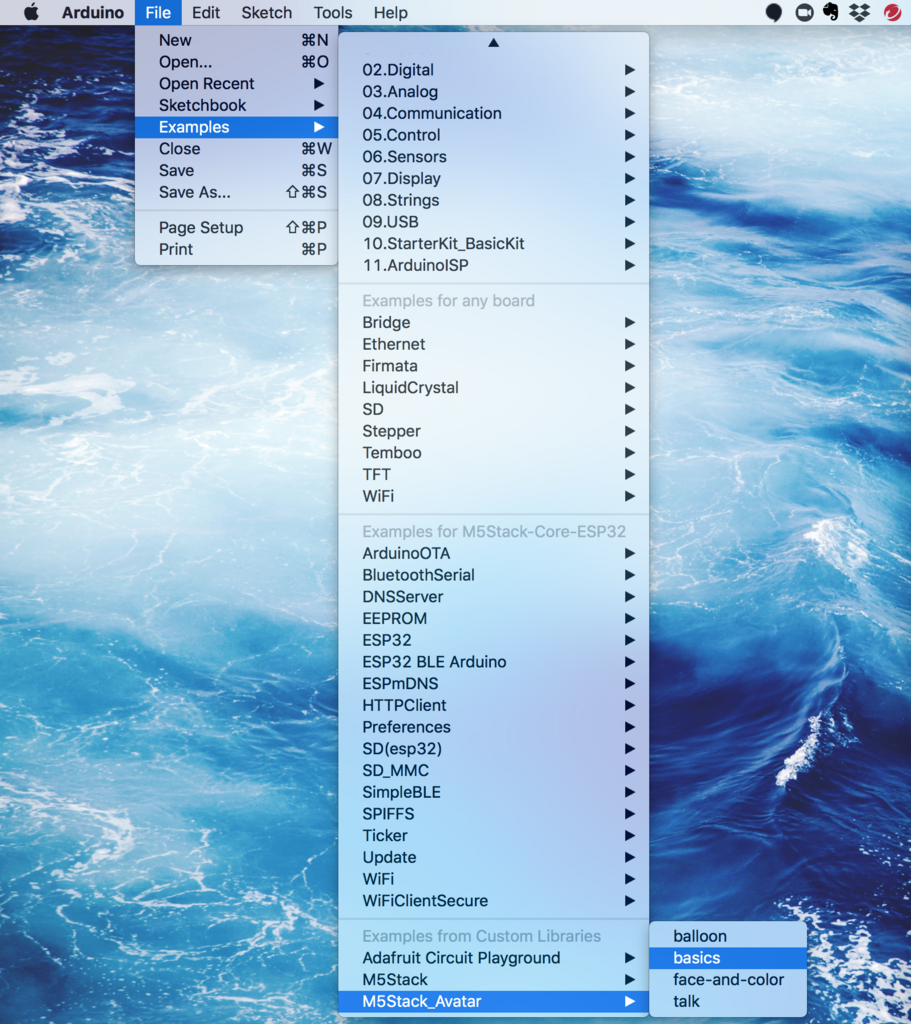Choose Save As... in File menu
Image resolution: width=911 pixels, height=1024 pixels.
(x=236, y=192)
